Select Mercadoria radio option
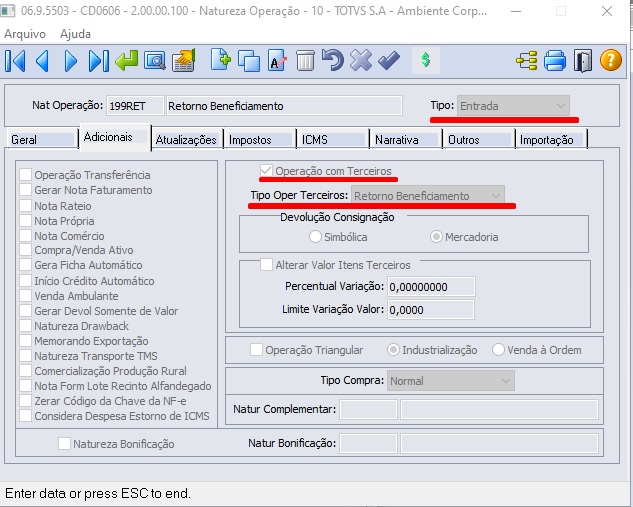 coord(436,237)
